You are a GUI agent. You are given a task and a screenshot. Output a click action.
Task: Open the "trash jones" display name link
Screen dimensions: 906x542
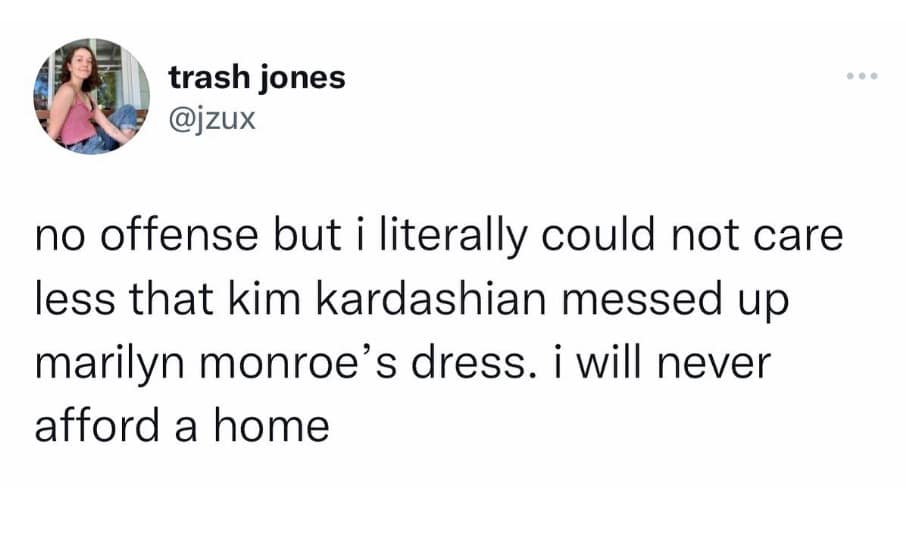pos(257,77)
